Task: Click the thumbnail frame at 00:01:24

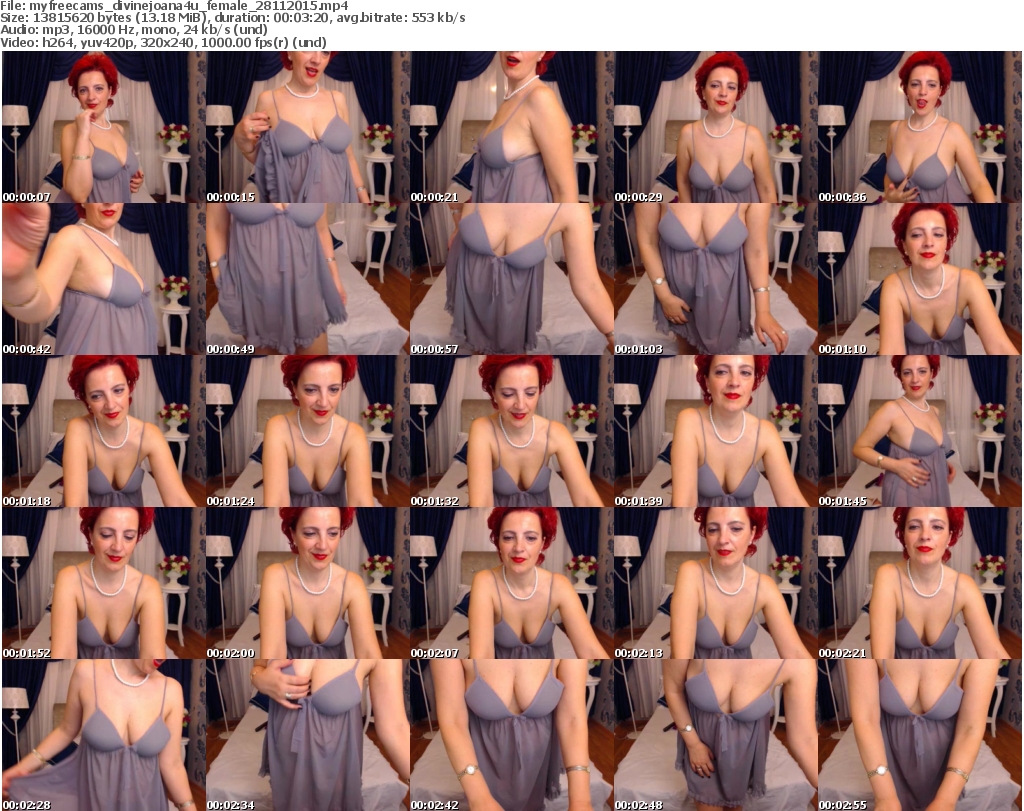Action: [308, 431]
